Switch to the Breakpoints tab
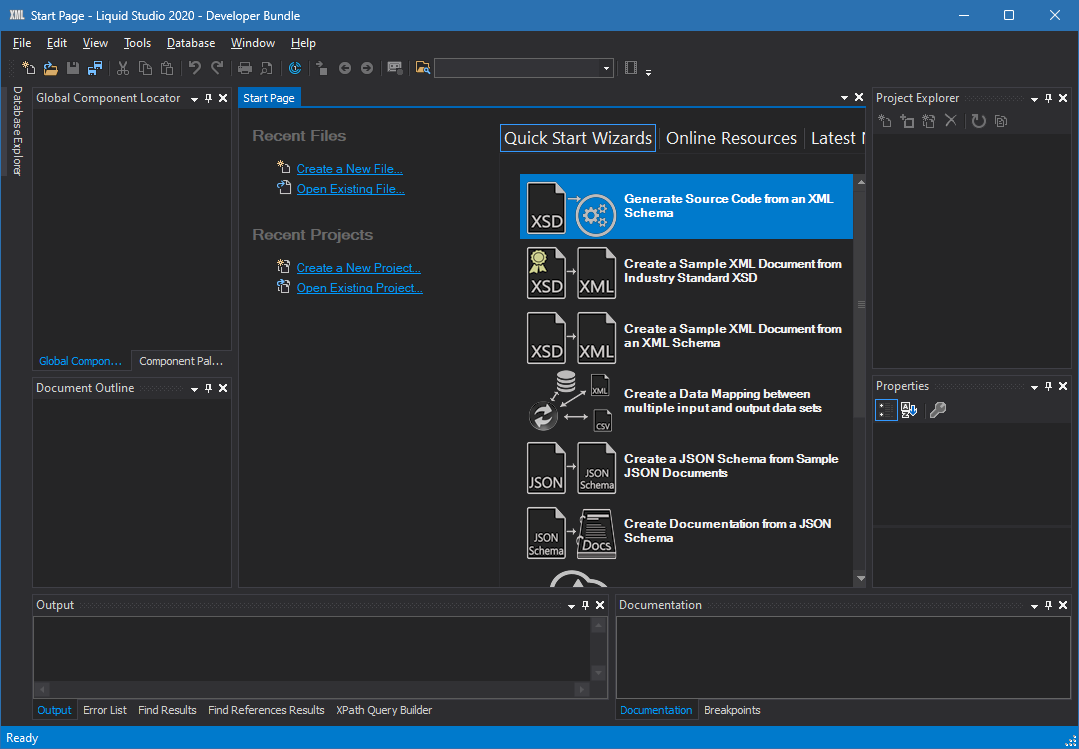1079x749 pixels. pyautogui.click(x=732, y=710)
